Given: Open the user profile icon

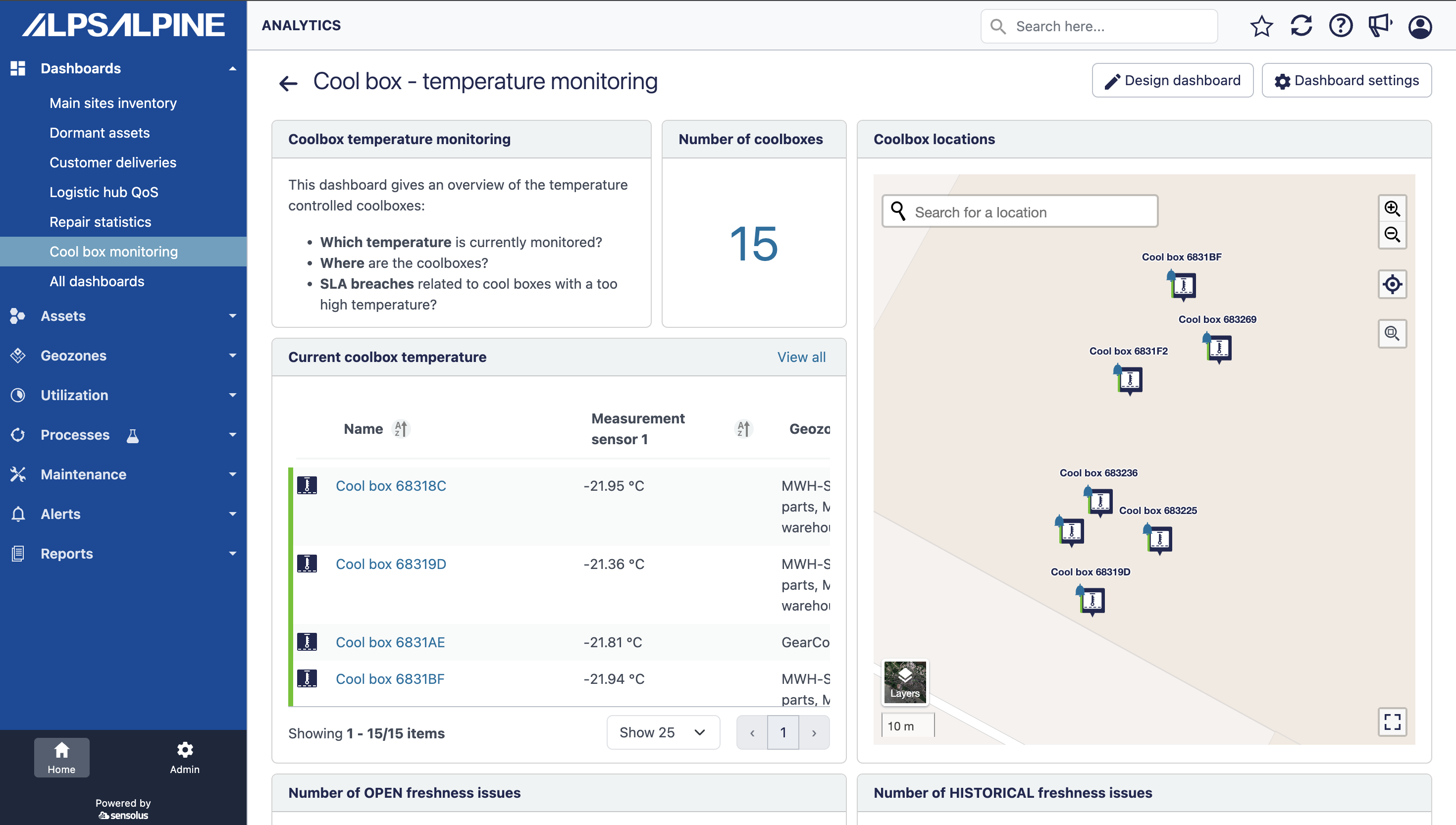Looking at the screenshot, I should point(1420,27).
